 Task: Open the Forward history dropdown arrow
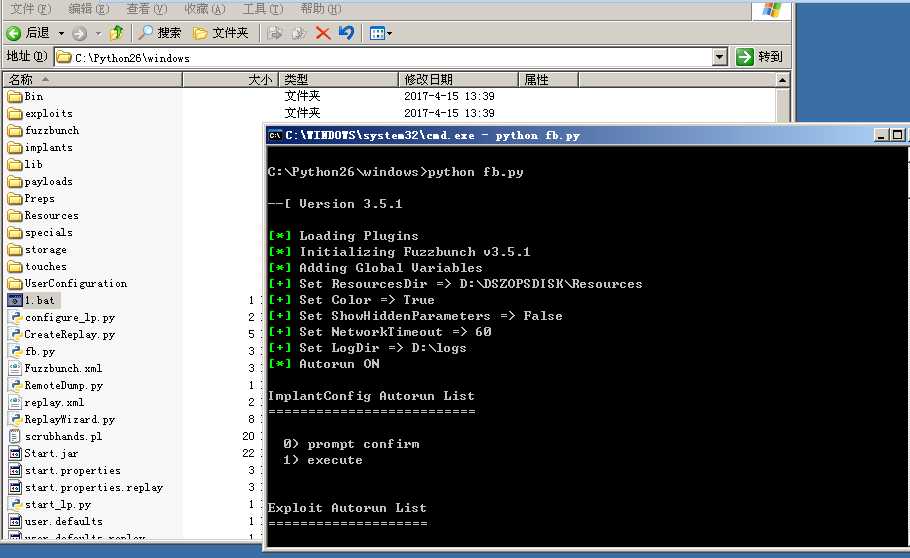tap(98, 33)
